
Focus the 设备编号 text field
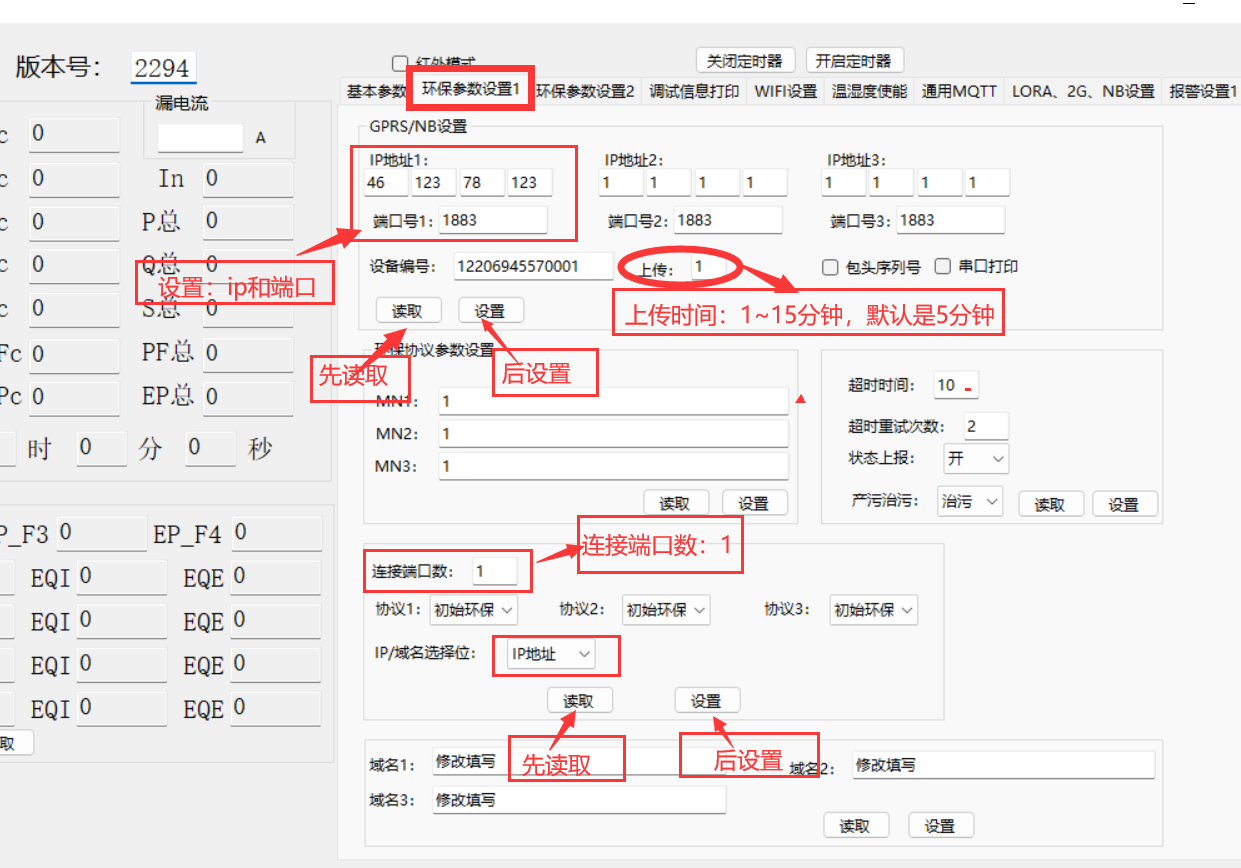tap(532, 266)
